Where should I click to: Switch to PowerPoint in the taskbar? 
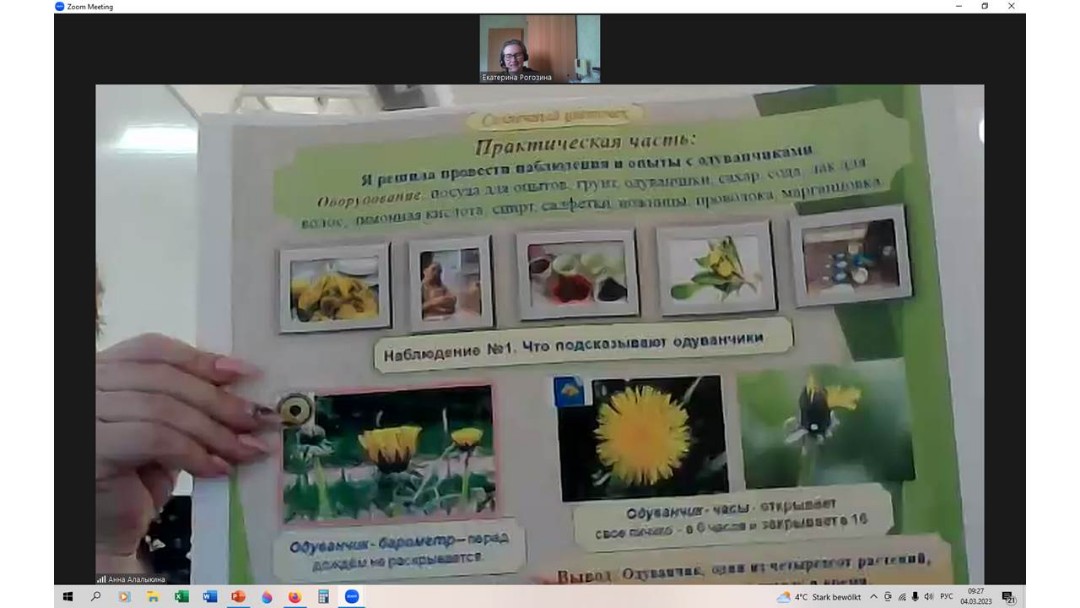[x=238, y=597]
